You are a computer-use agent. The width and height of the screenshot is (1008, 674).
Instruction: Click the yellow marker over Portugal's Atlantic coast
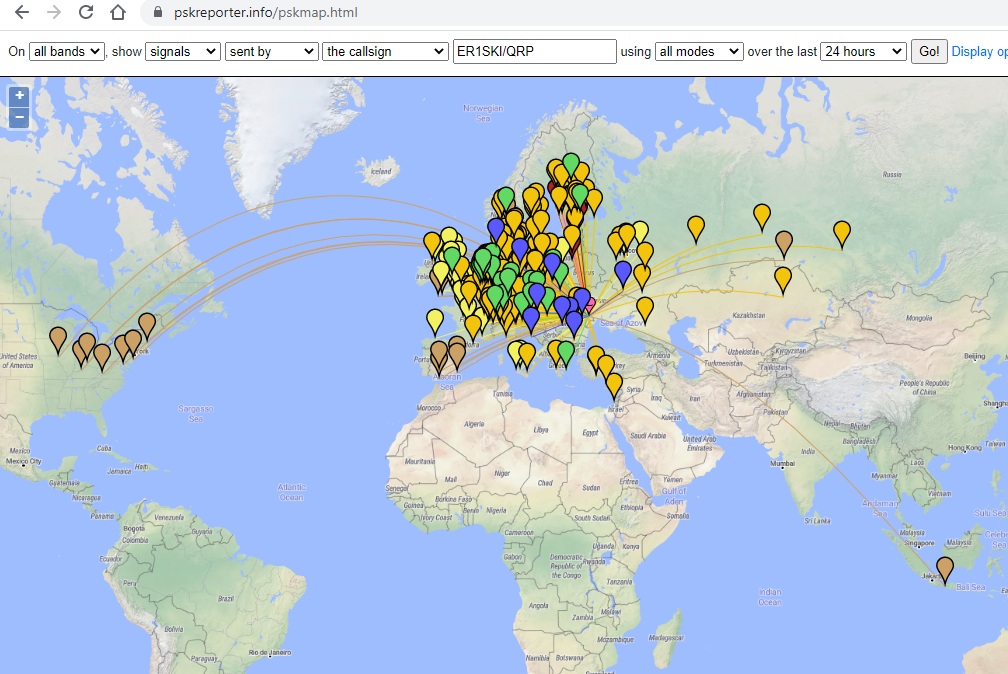(434, 320)
